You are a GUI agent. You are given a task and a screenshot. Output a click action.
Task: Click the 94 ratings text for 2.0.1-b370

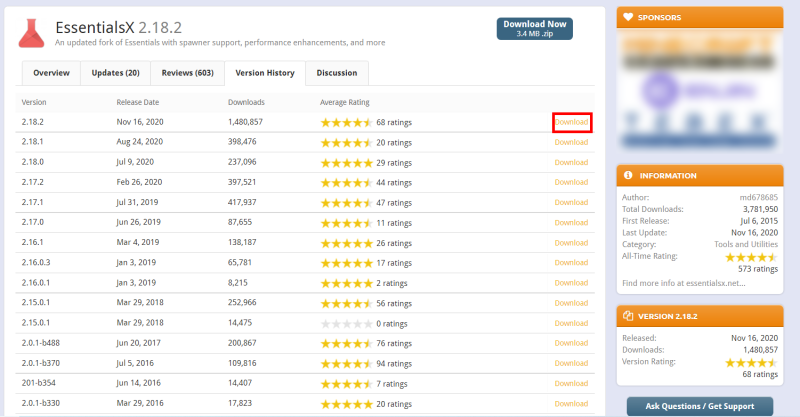394,364
